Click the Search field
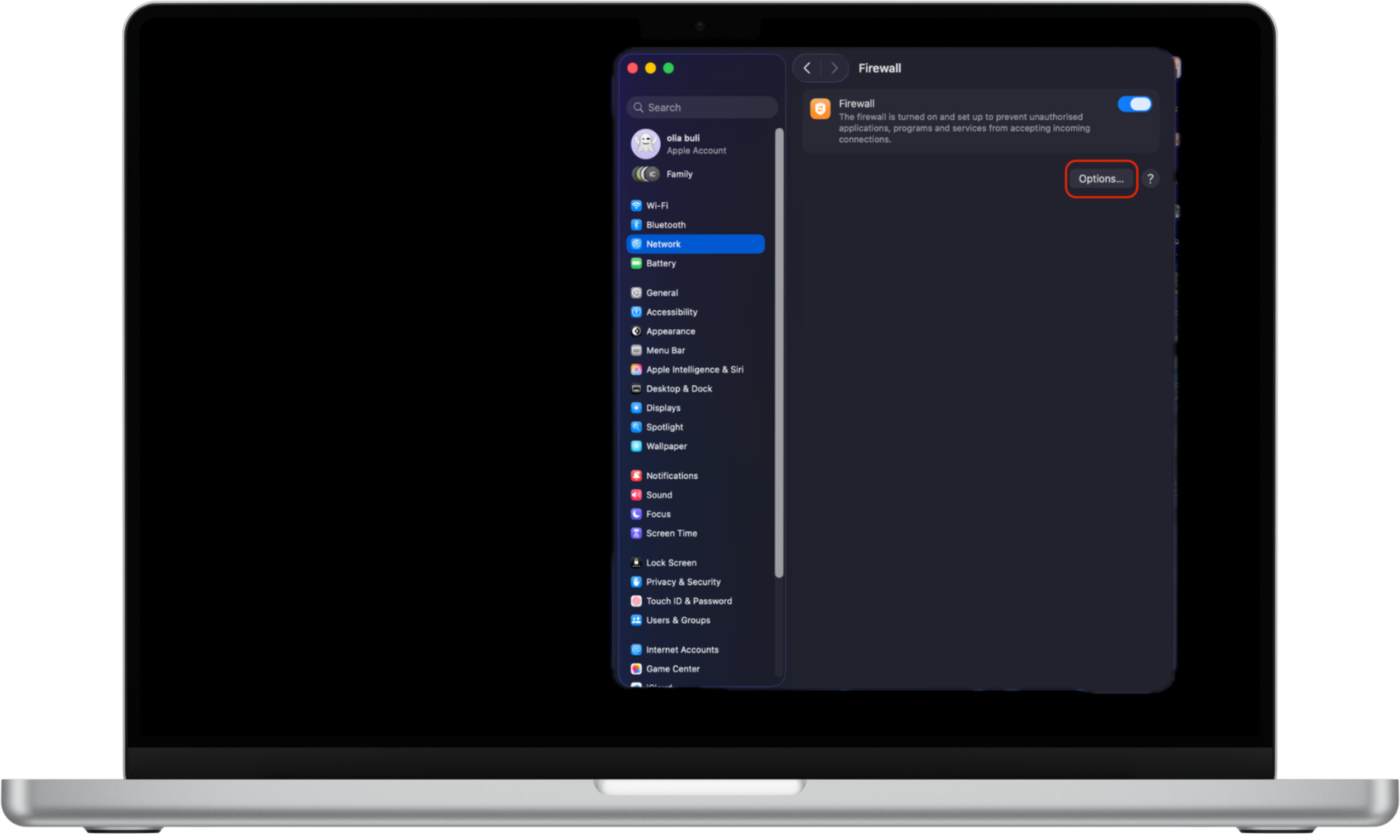The height and width of the screenshot is (840, 1400). [x=702, y=107]
